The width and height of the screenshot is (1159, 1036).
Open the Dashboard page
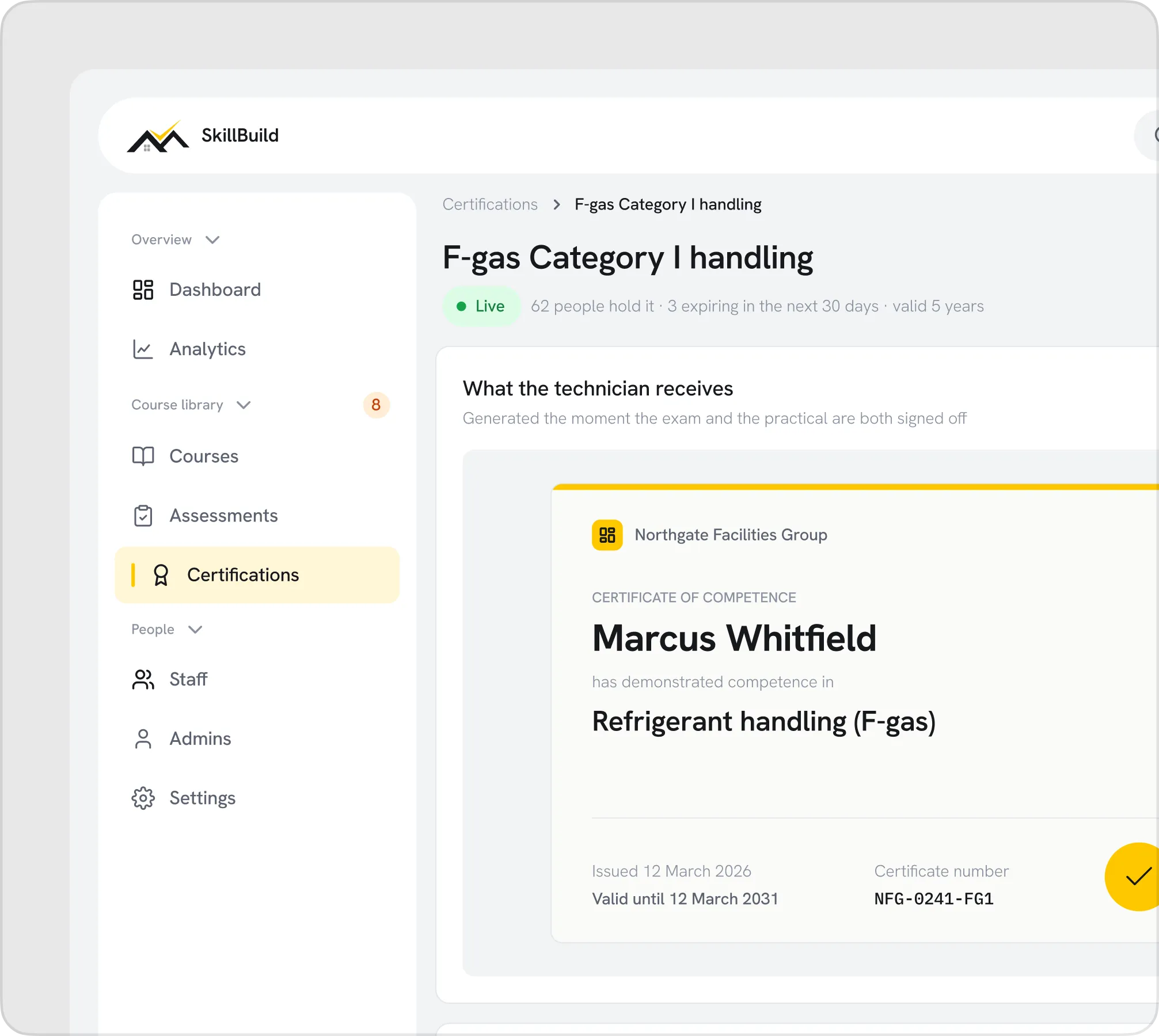click(257, 290)
